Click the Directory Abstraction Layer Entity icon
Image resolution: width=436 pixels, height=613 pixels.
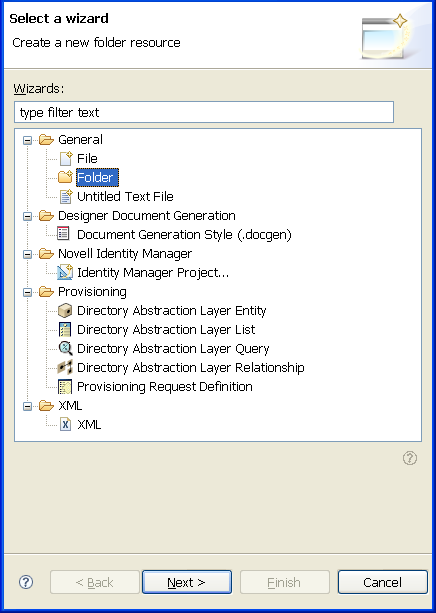(x=65, y=311)
